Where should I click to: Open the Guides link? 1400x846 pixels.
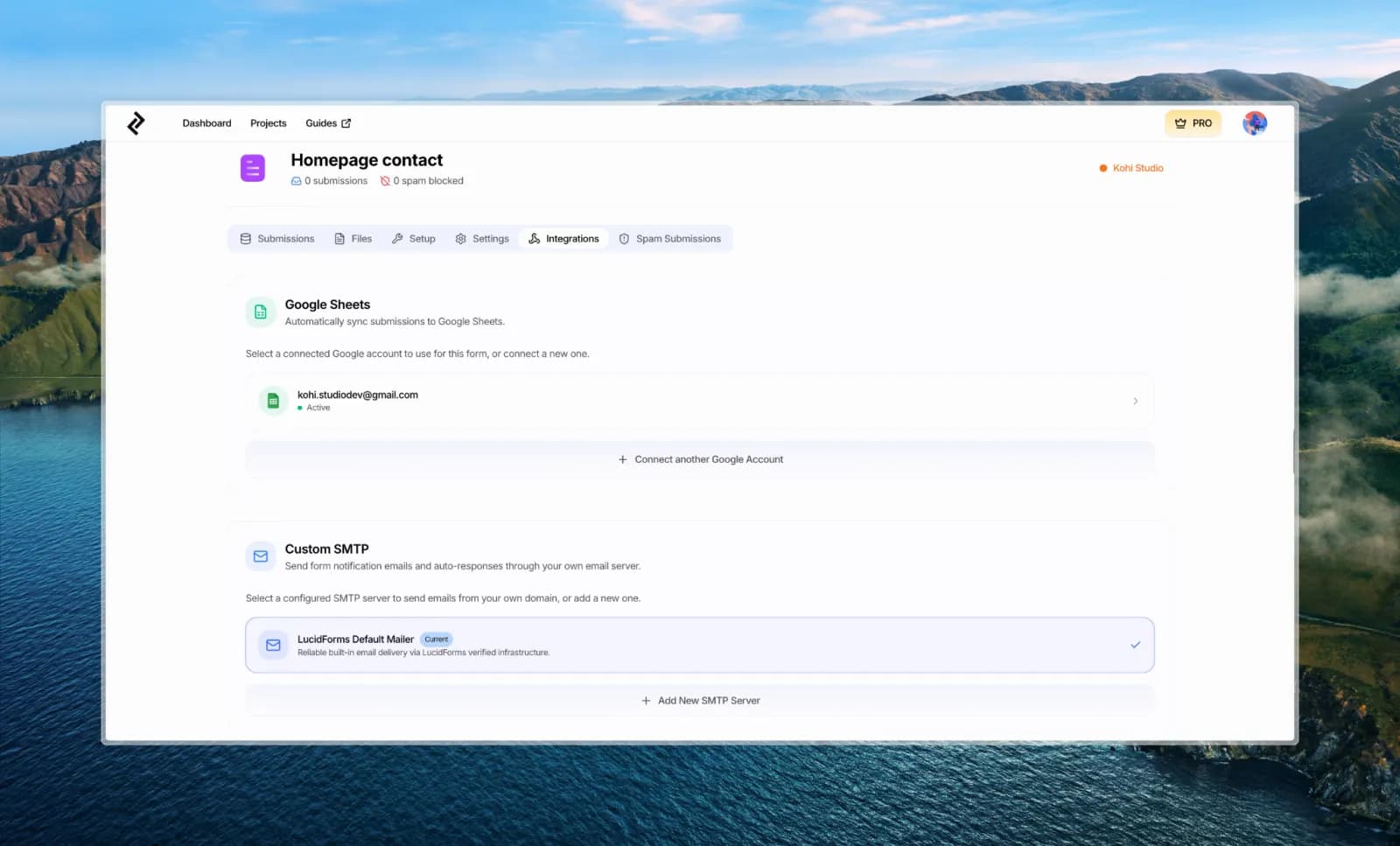pos(328,123)
